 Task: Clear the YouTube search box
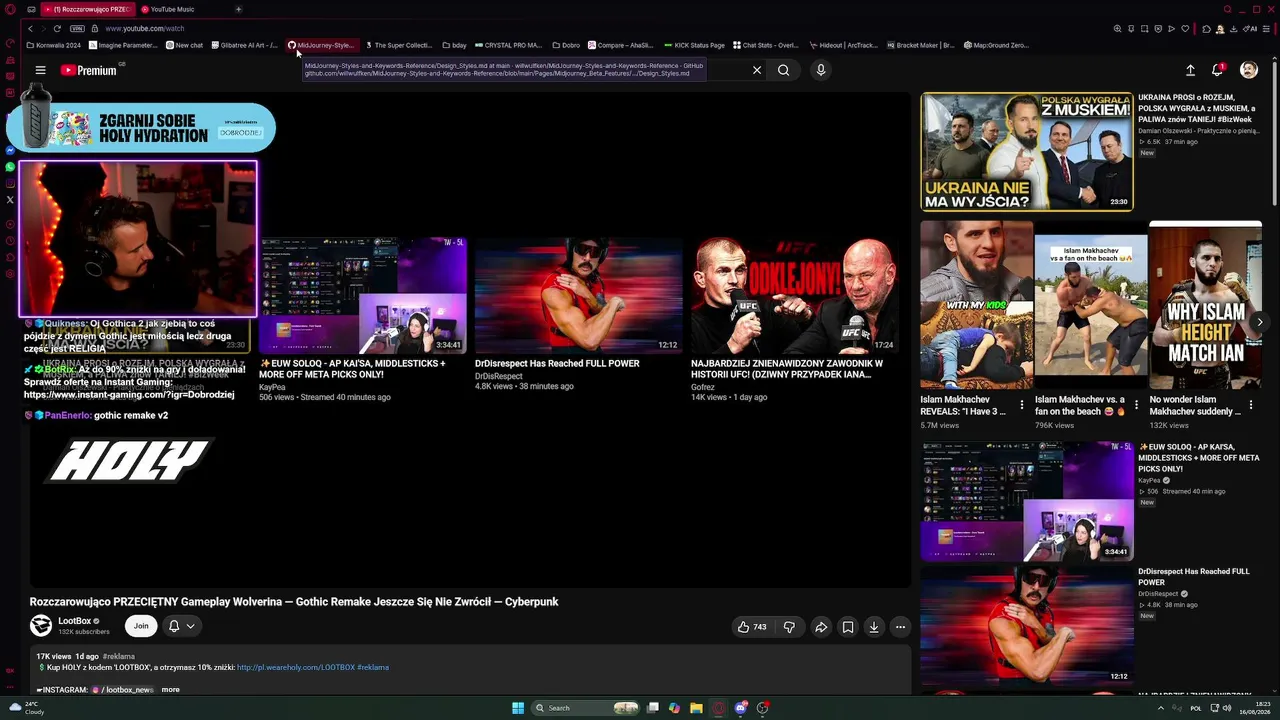[757, 70]
